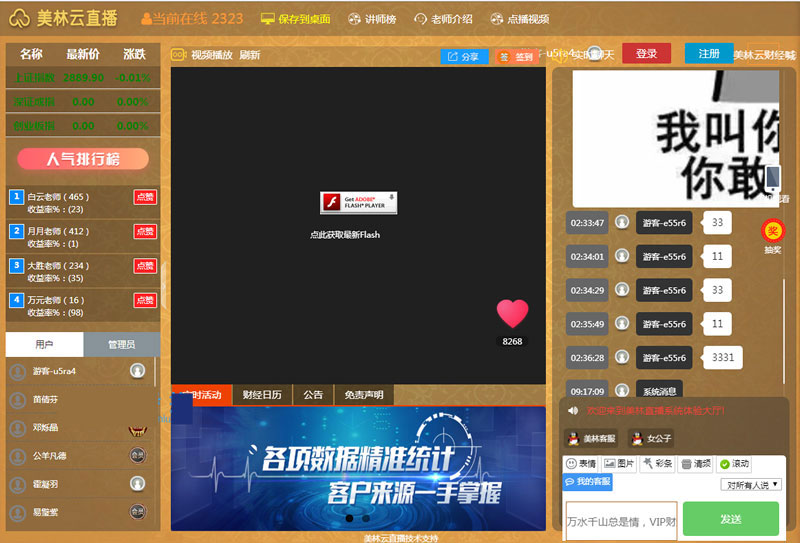The width and height of the screenshot is (800, 543).
Task: Select the 彩条 ribbon effect tool
Action: [x=658, y=464]
